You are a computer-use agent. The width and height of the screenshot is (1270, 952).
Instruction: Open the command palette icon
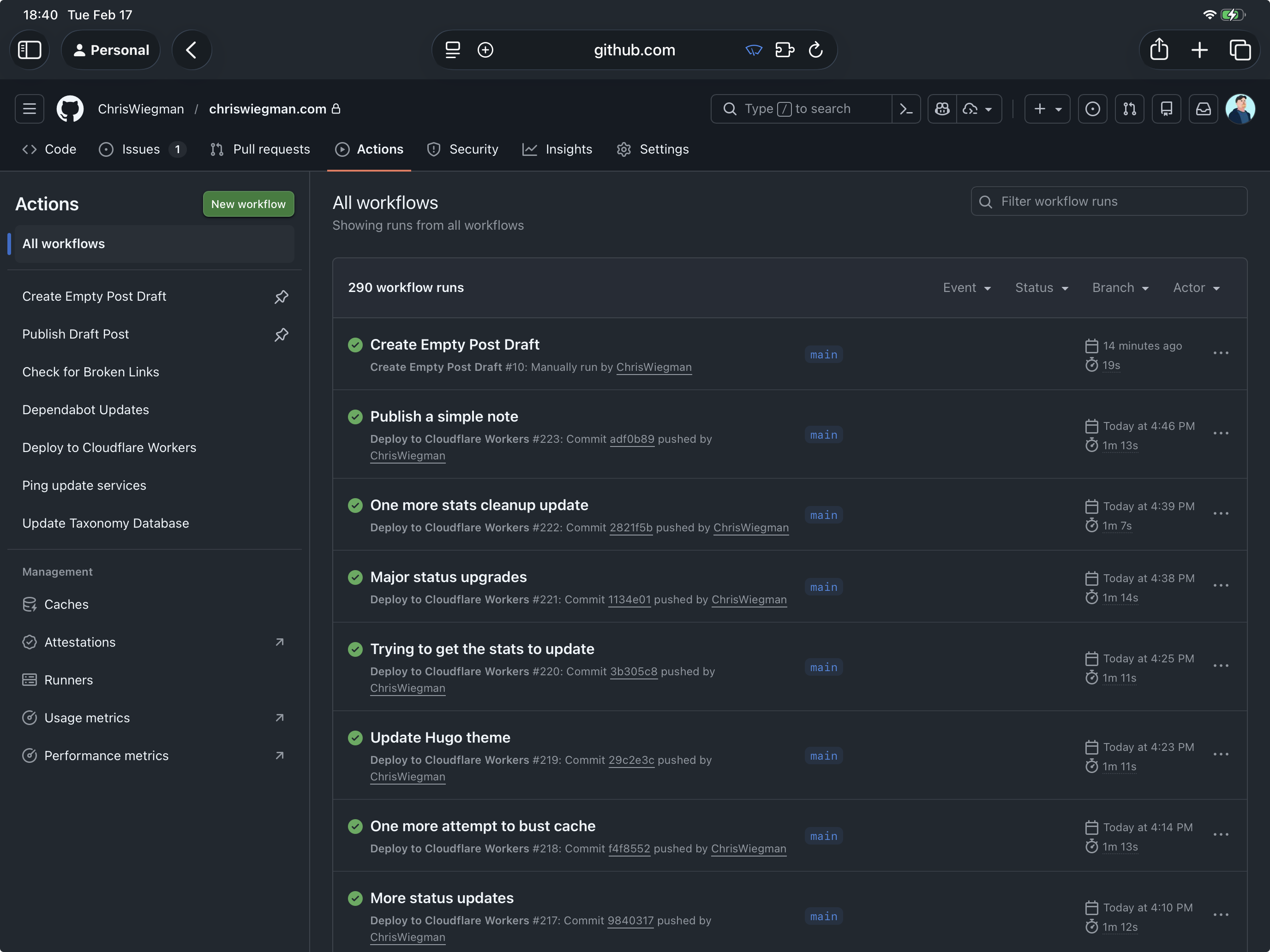[x=906, y=108]
